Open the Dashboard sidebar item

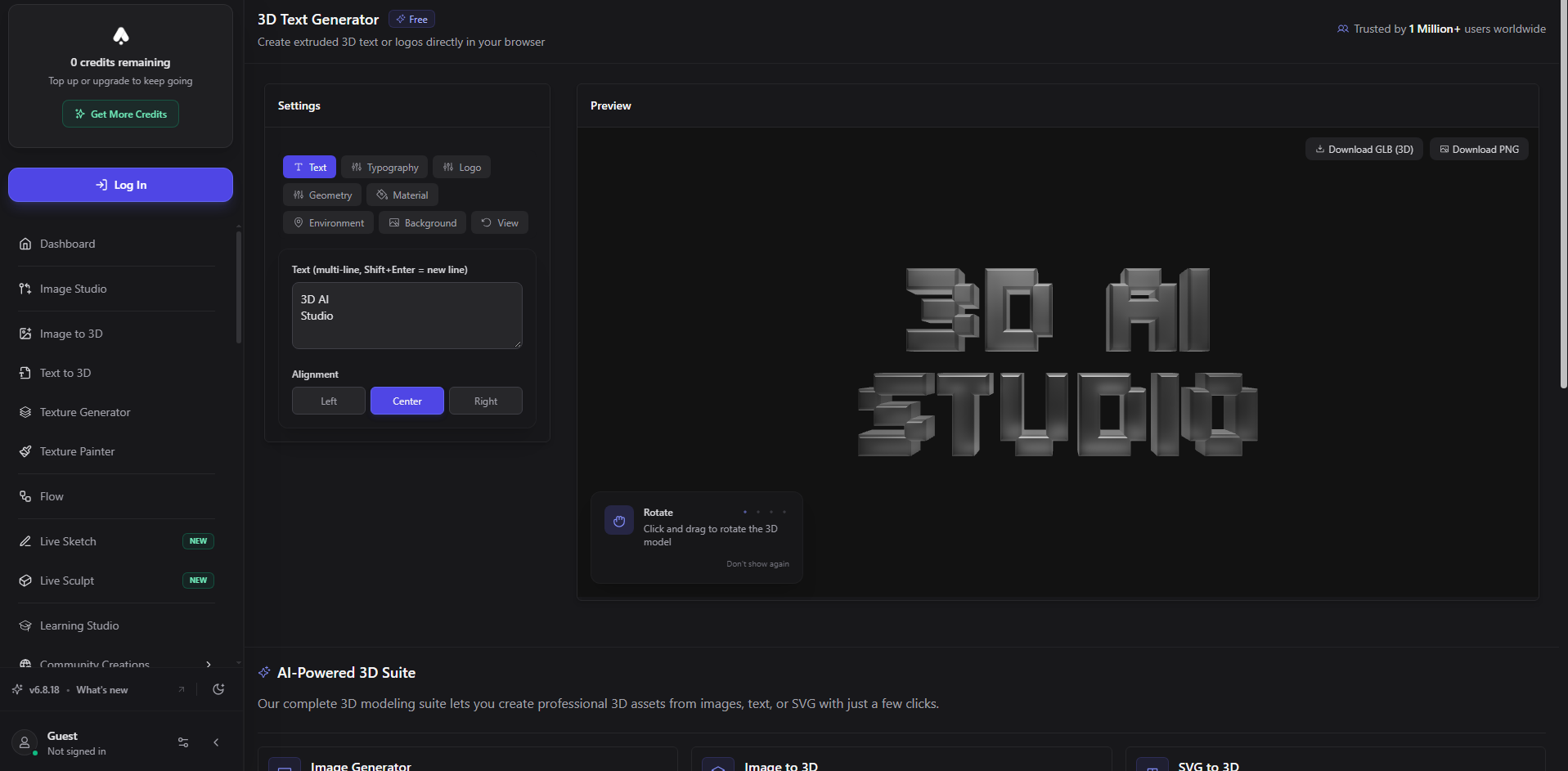click(117, 244)
